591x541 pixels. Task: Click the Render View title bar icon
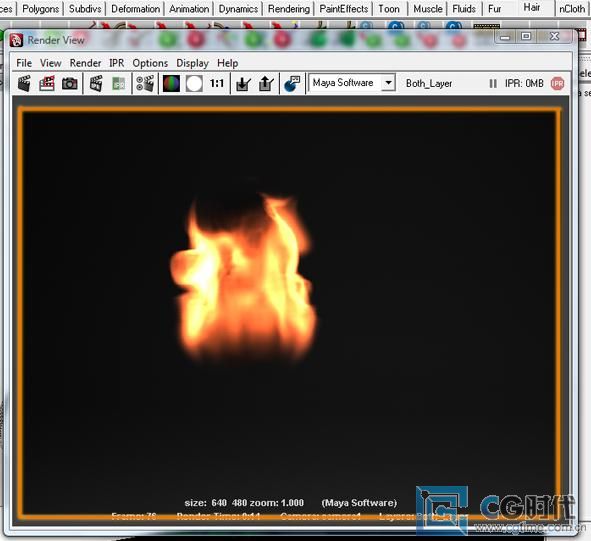point(16,40)
